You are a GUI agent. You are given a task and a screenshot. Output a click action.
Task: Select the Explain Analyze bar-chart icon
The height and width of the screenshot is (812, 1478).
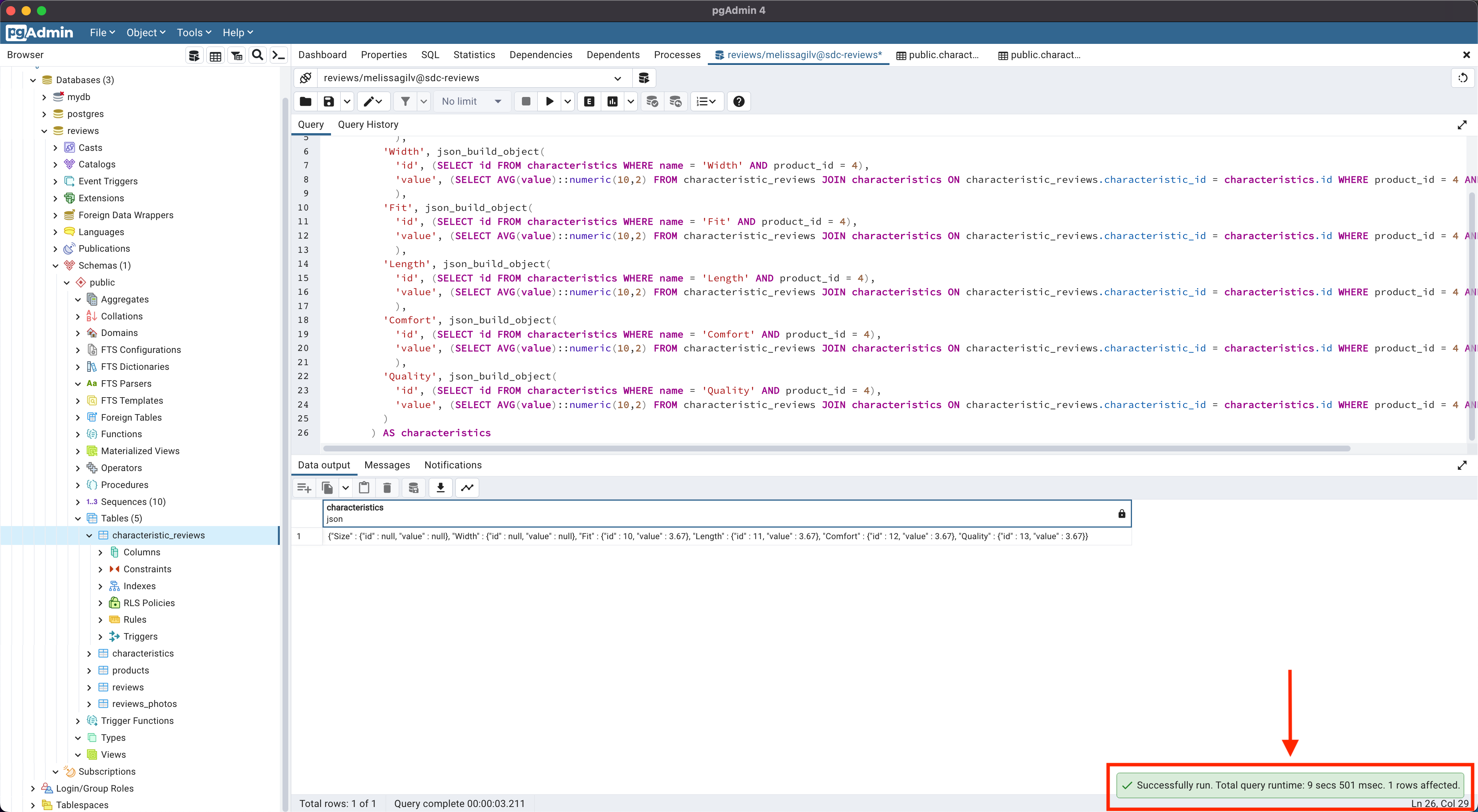pyautogui.click(x=612, y=102)
